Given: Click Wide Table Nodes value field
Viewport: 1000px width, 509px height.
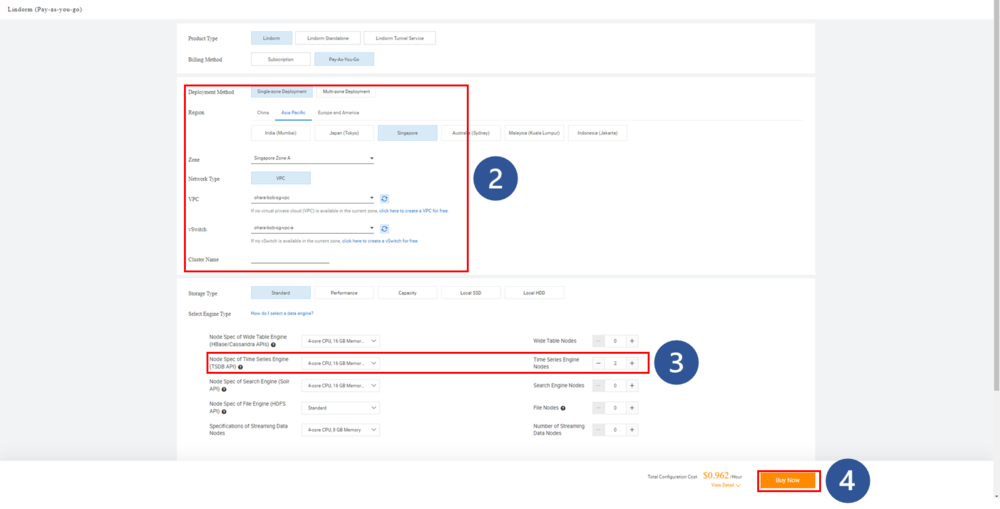Looking at the screenshot, I should tap(615, 341).
